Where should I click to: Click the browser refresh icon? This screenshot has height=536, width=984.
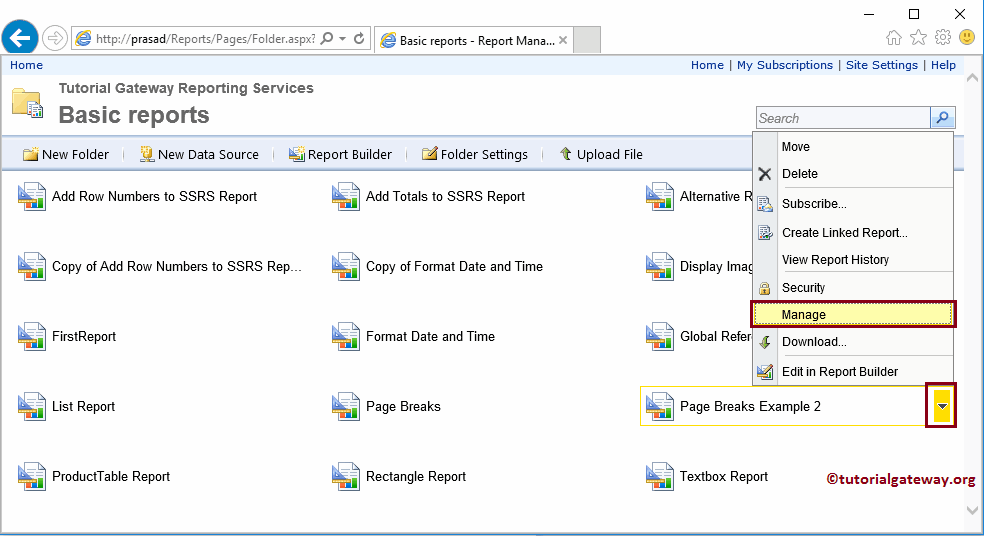coord(360,39)
